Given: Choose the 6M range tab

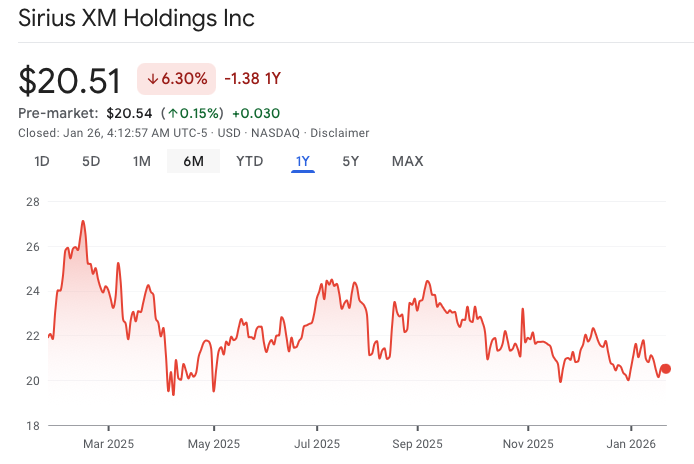Looking at the screenshot, I should coord(193,161).
